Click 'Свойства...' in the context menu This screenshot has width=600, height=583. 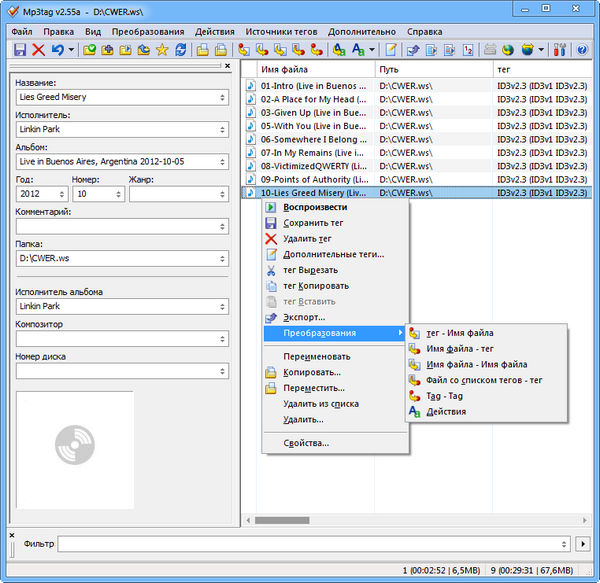pyautogui.click(x=306, y=442)
